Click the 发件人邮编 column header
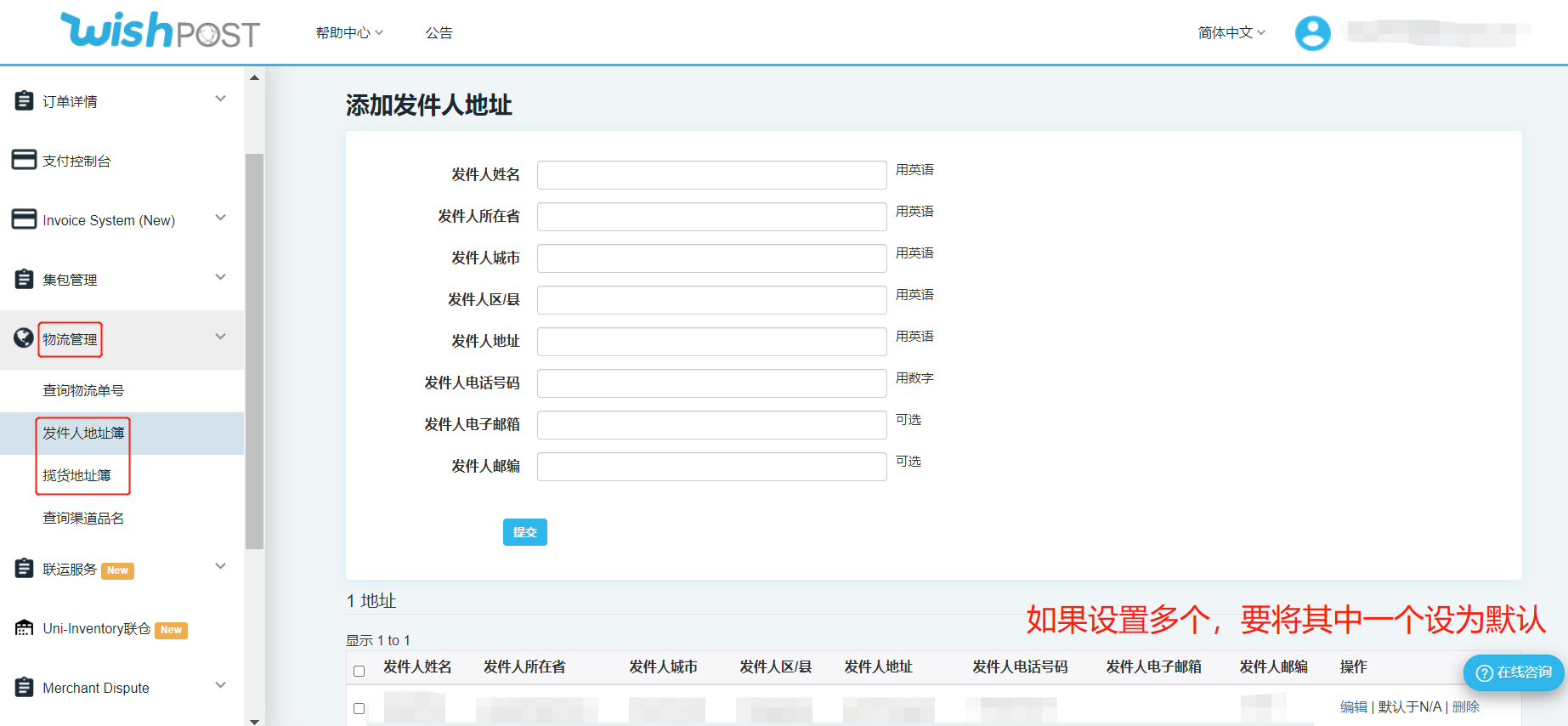The width and height of the screenshot is (1568, 726). [1273, 666]
